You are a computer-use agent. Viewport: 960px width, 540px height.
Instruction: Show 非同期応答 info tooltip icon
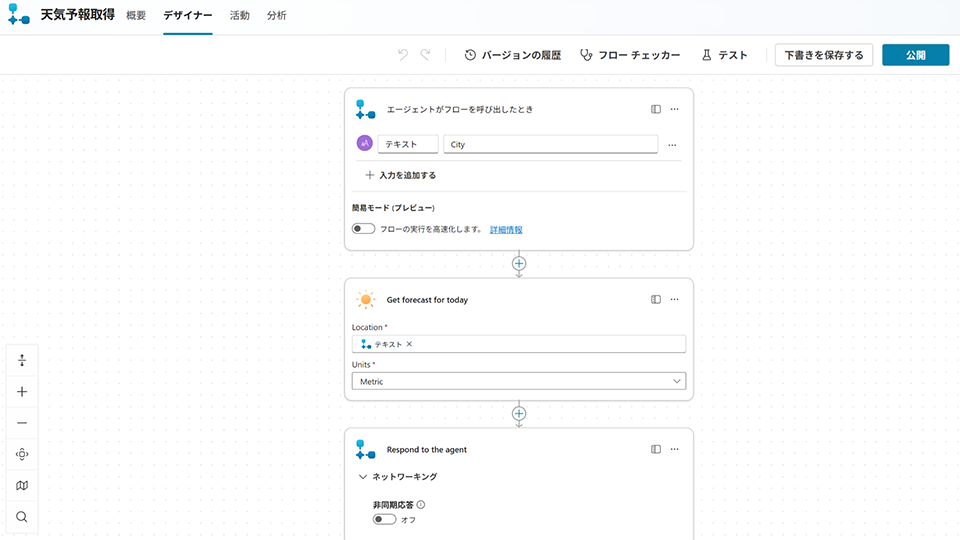pos(421,504)
